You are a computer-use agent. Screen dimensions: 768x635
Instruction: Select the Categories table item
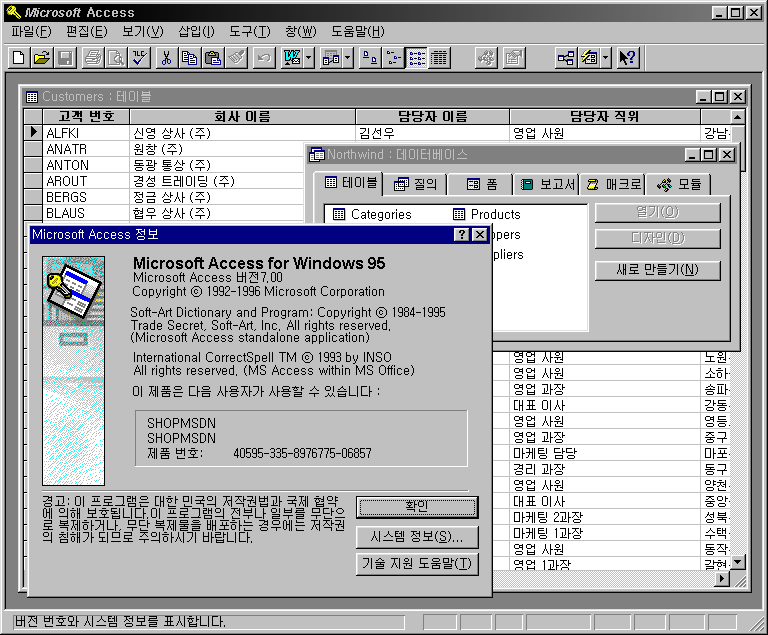[372, 215]
